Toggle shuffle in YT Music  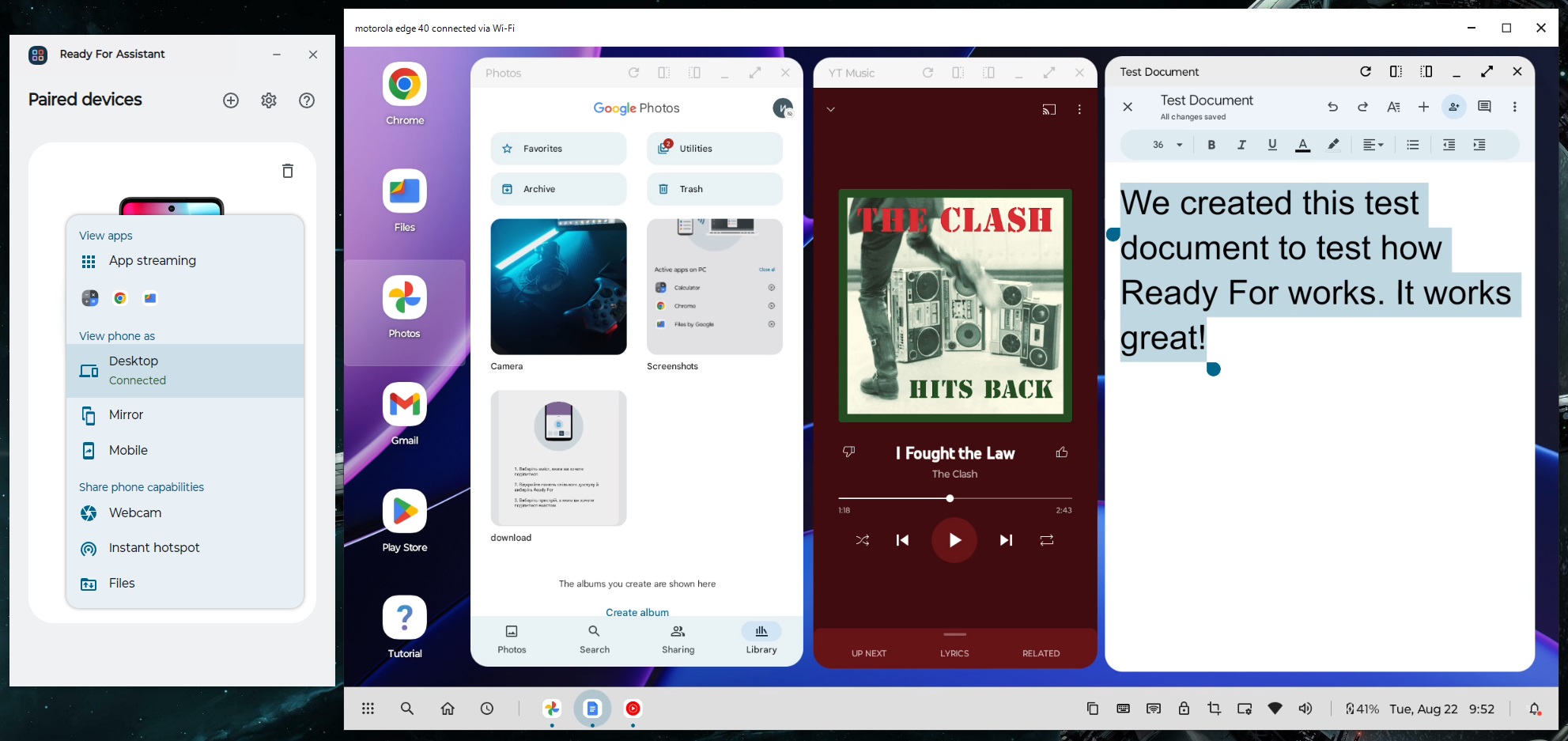point(863,540)
